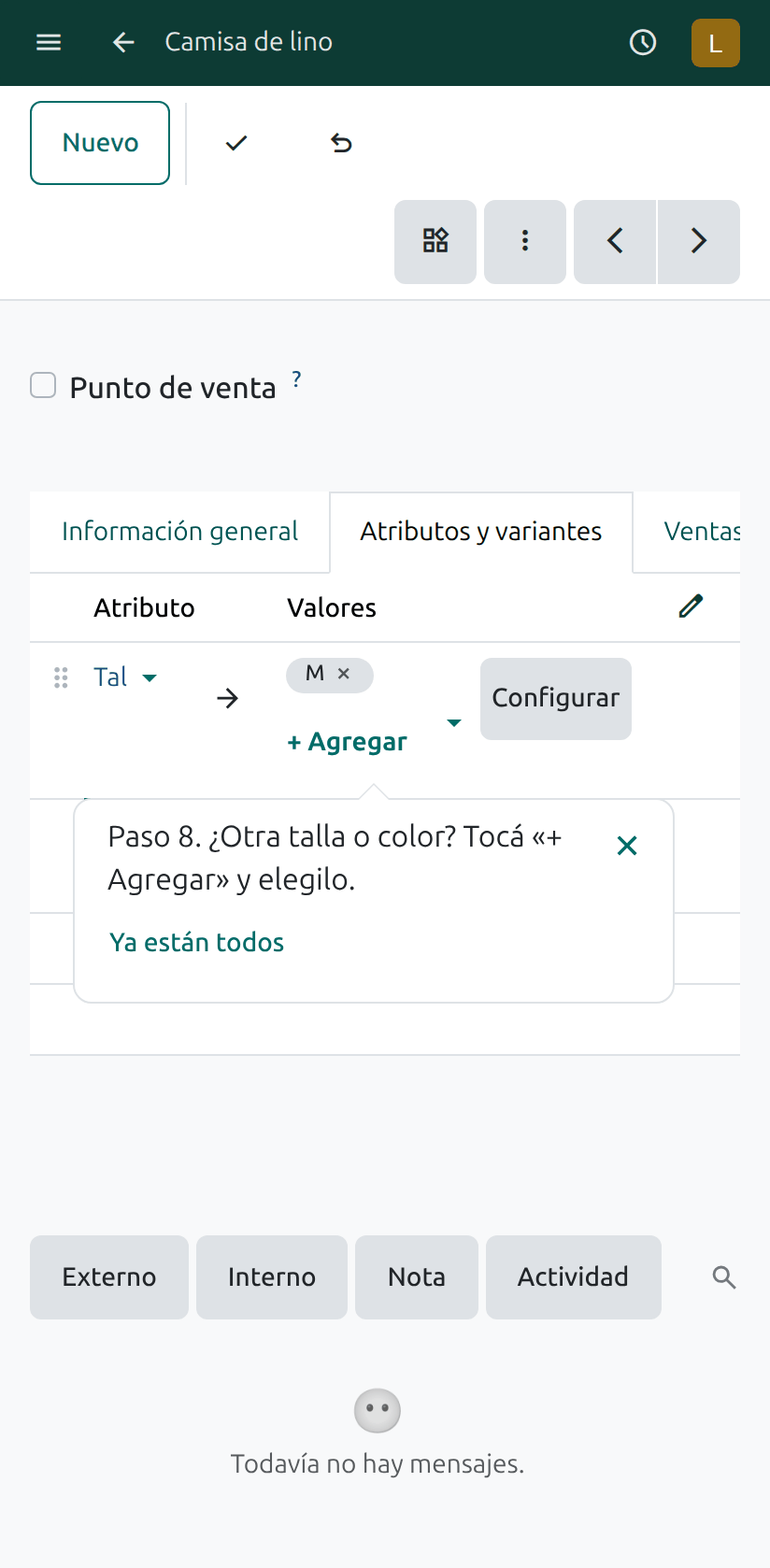Click the Externo message button

[109, 1277]
